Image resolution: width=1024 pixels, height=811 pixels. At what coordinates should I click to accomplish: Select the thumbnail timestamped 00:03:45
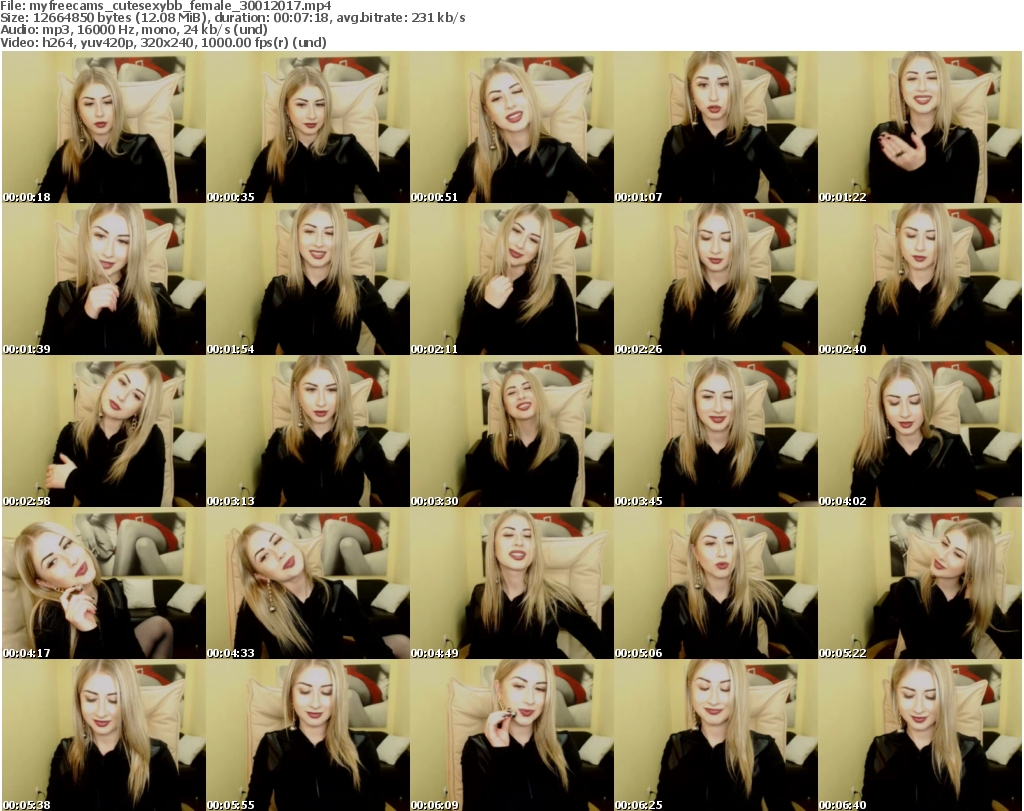coord(715,432)
